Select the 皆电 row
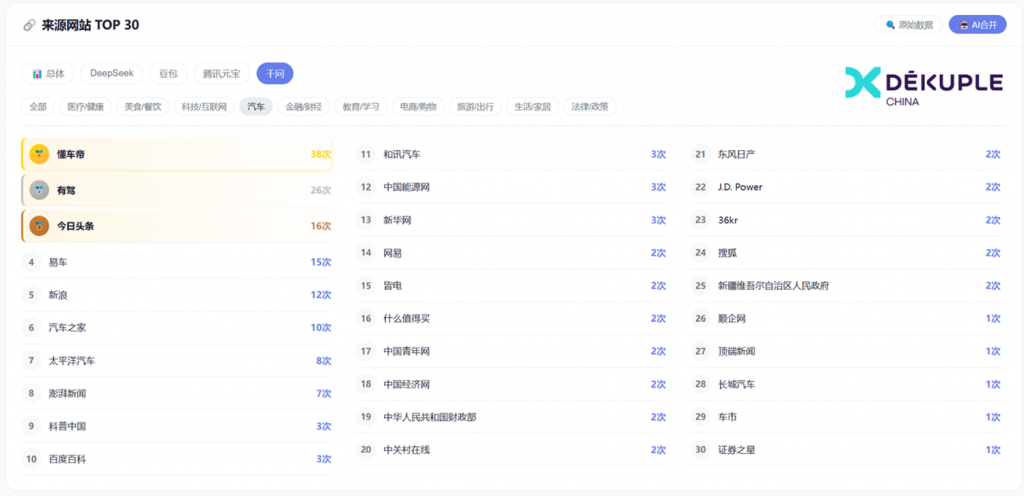Screen dimensions: 1024x496 point(511,285)
